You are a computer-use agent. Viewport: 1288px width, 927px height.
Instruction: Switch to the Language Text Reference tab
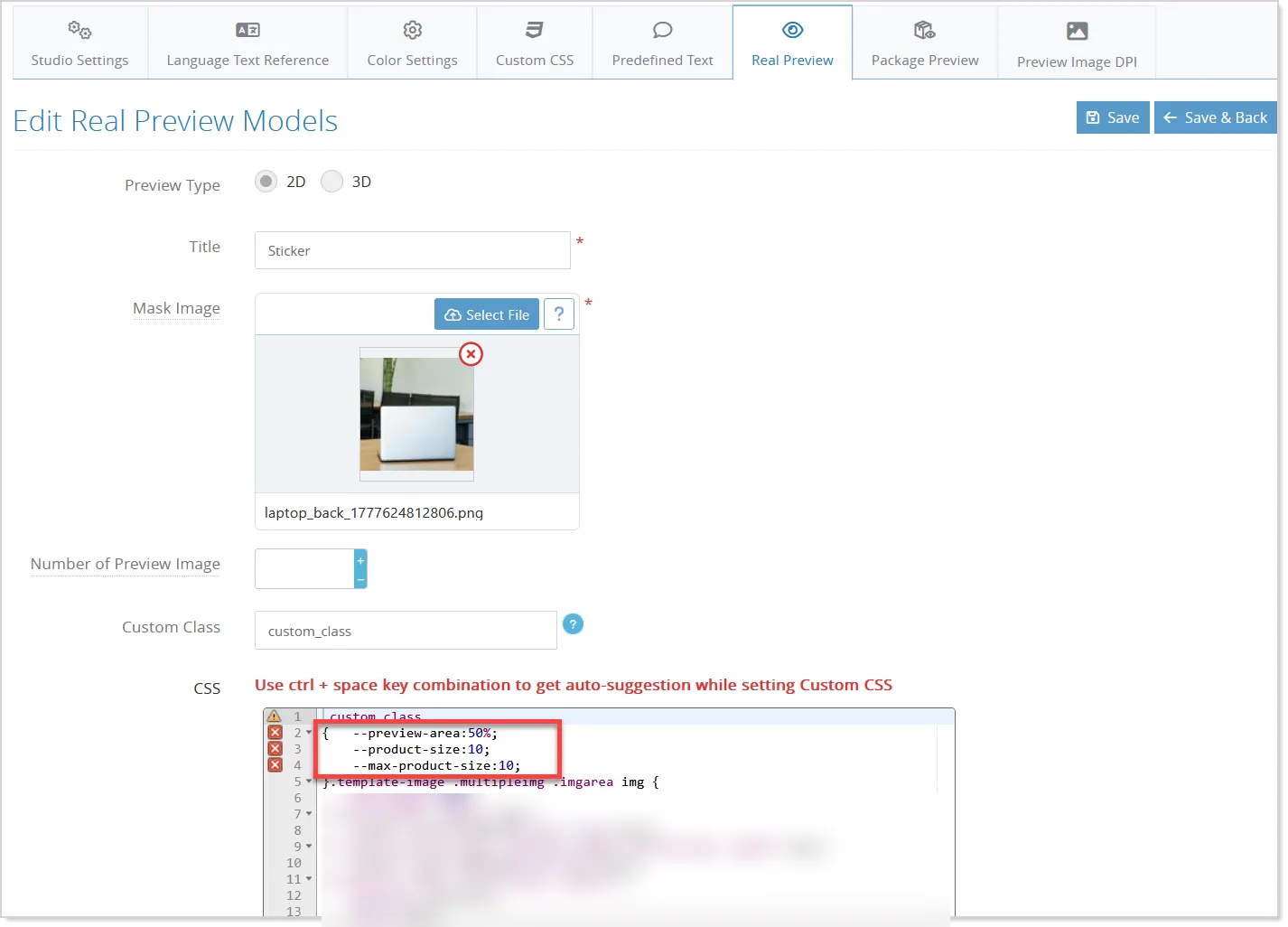[x=247, y=43]
